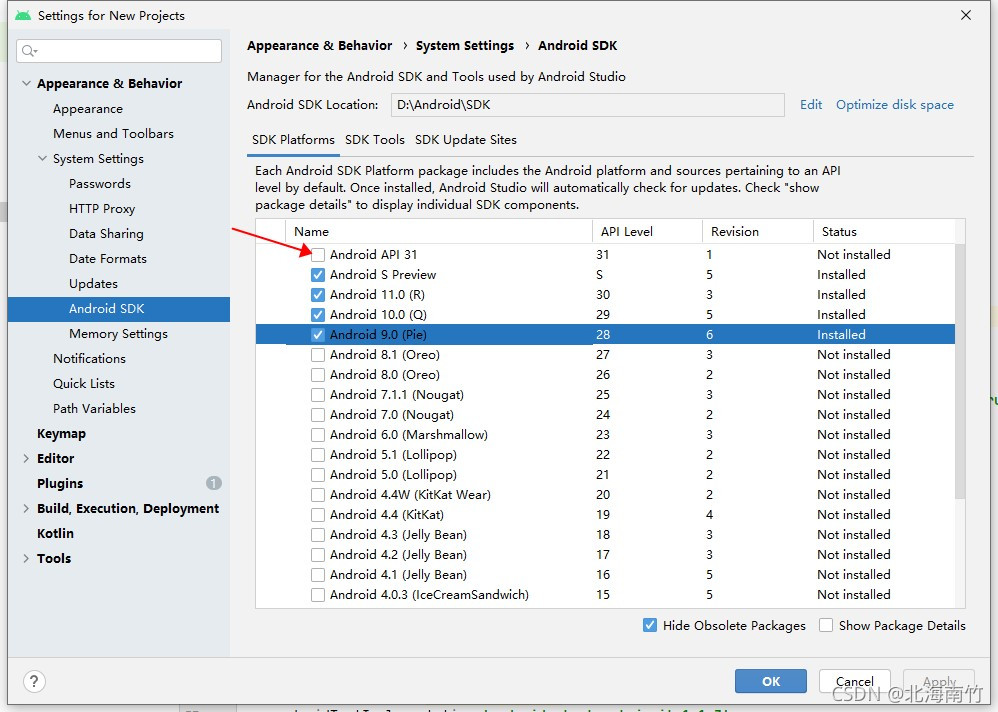Click the Edit SDK location link
The height and width of the screenshot is (712, 998).
(x=811, y=105)
